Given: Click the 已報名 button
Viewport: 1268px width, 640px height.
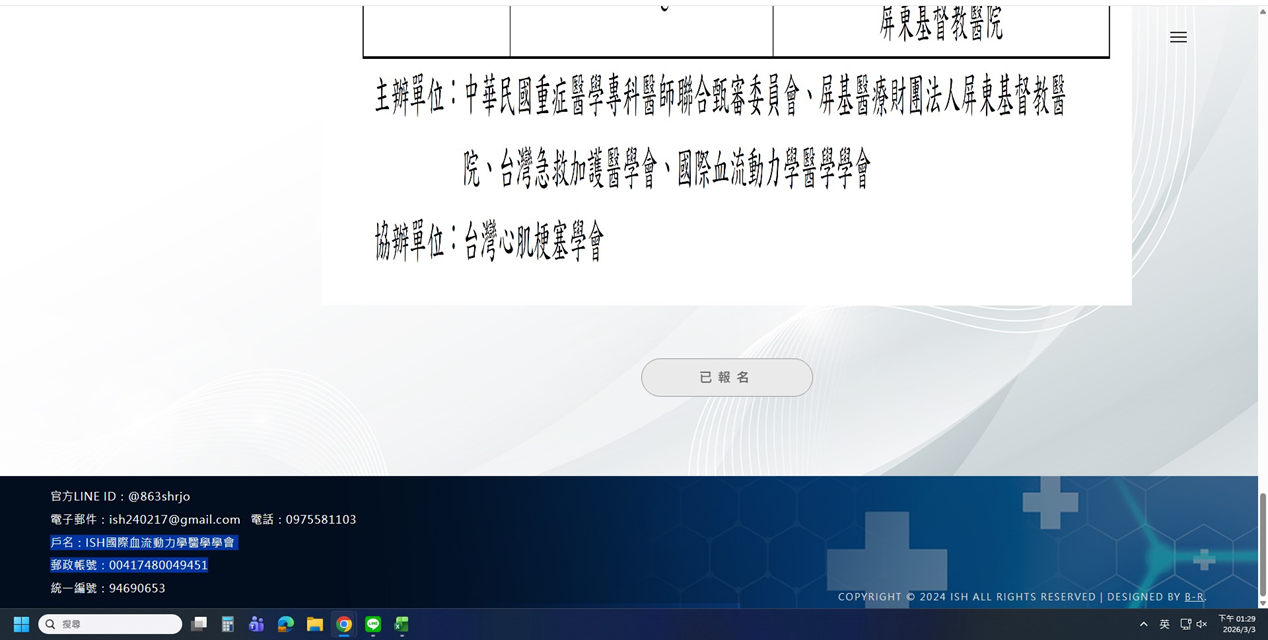Looking at the screenshot, I should 726,377.
